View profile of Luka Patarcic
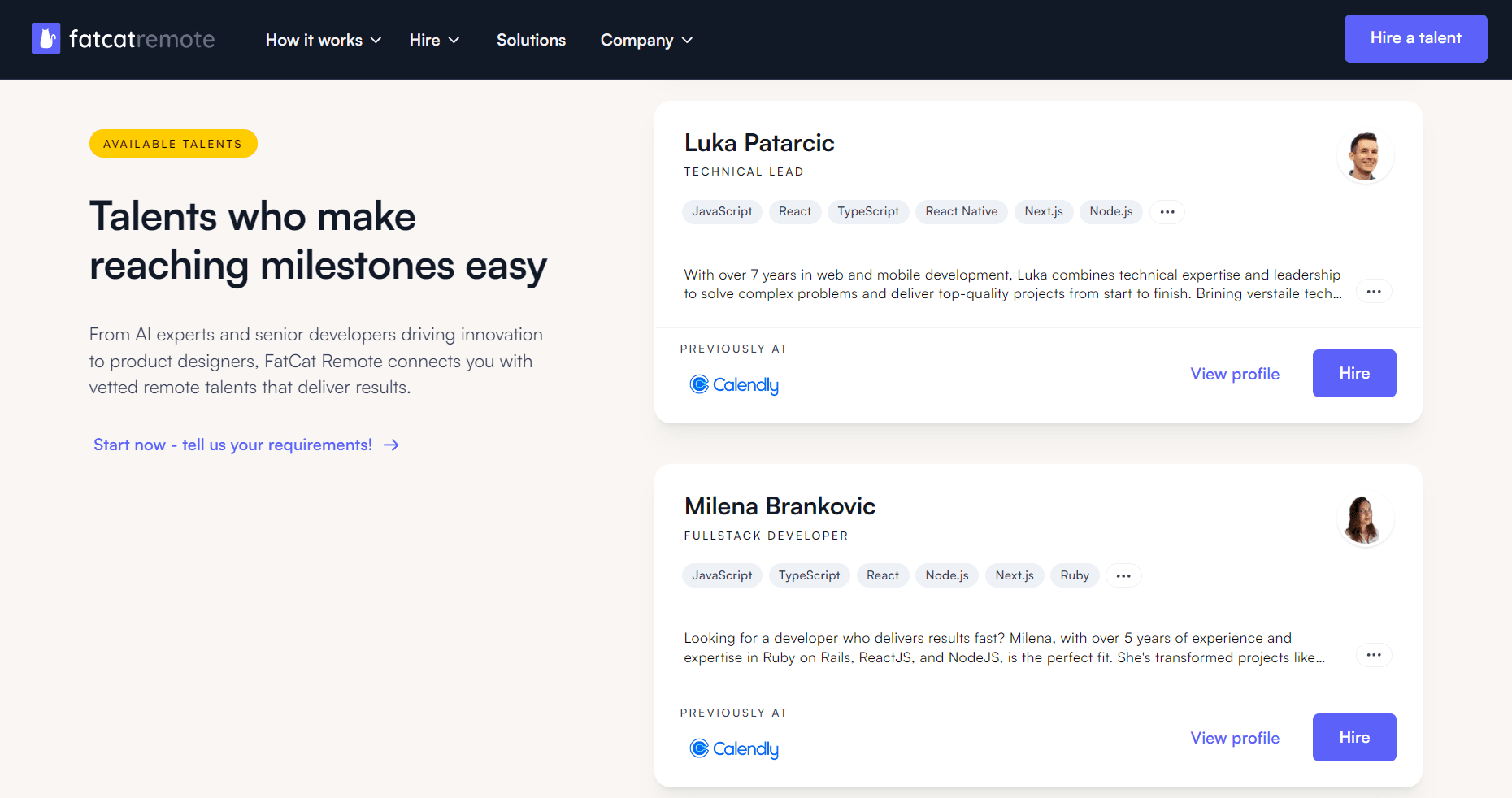 (x=1235, y=374)
